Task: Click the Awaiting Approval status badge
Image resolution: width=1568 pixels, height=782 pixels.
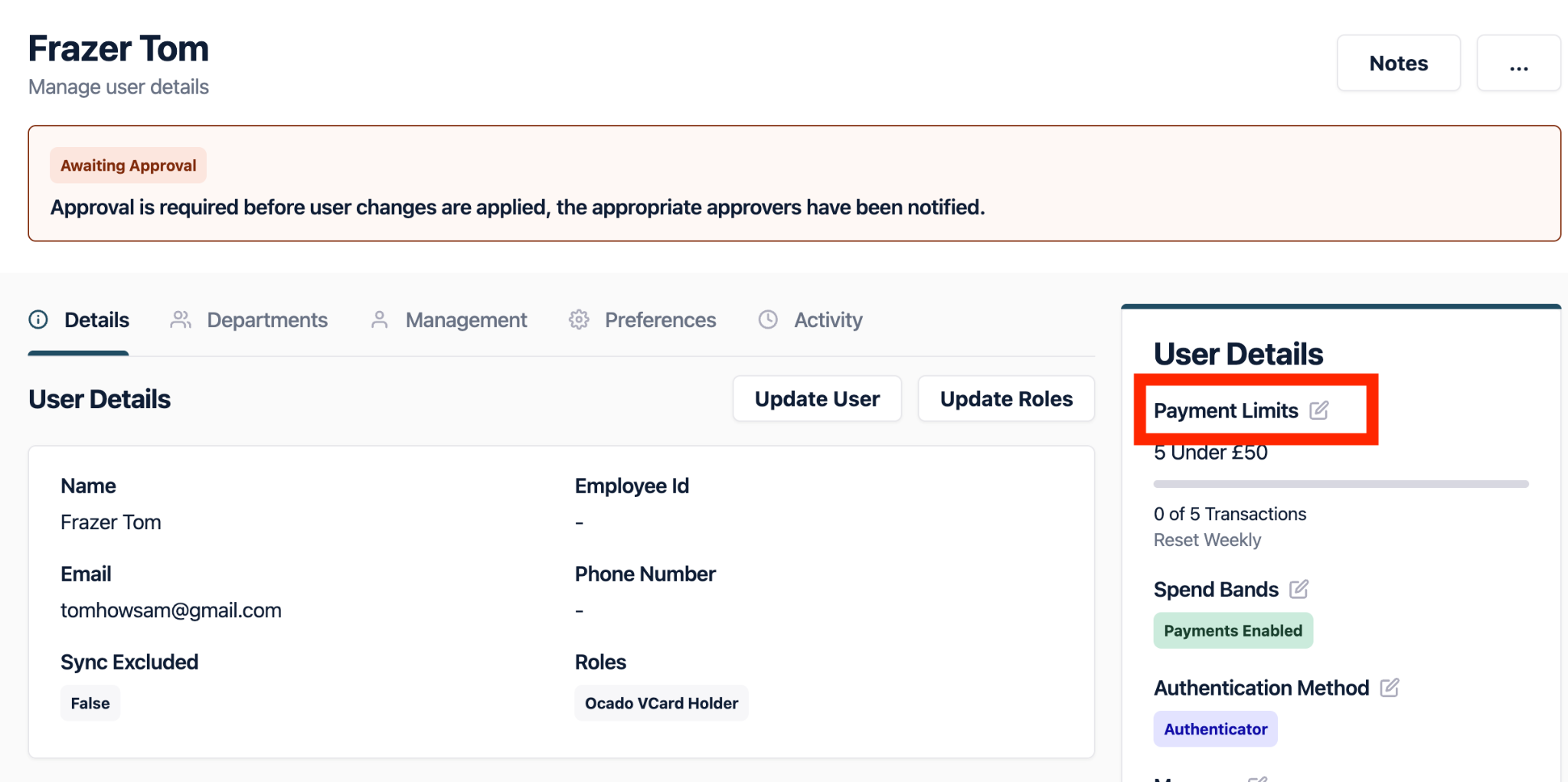Action: [129, 165]
